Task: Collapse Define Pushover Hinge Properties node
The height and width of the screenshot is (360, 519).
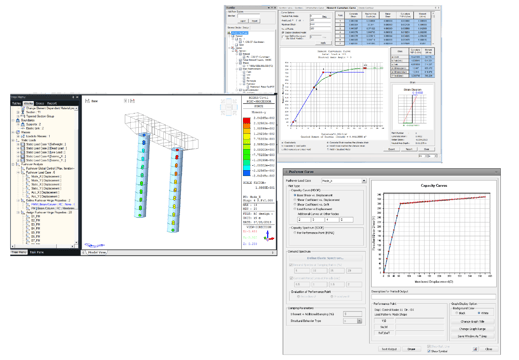Action: click(x=18, y=201)
